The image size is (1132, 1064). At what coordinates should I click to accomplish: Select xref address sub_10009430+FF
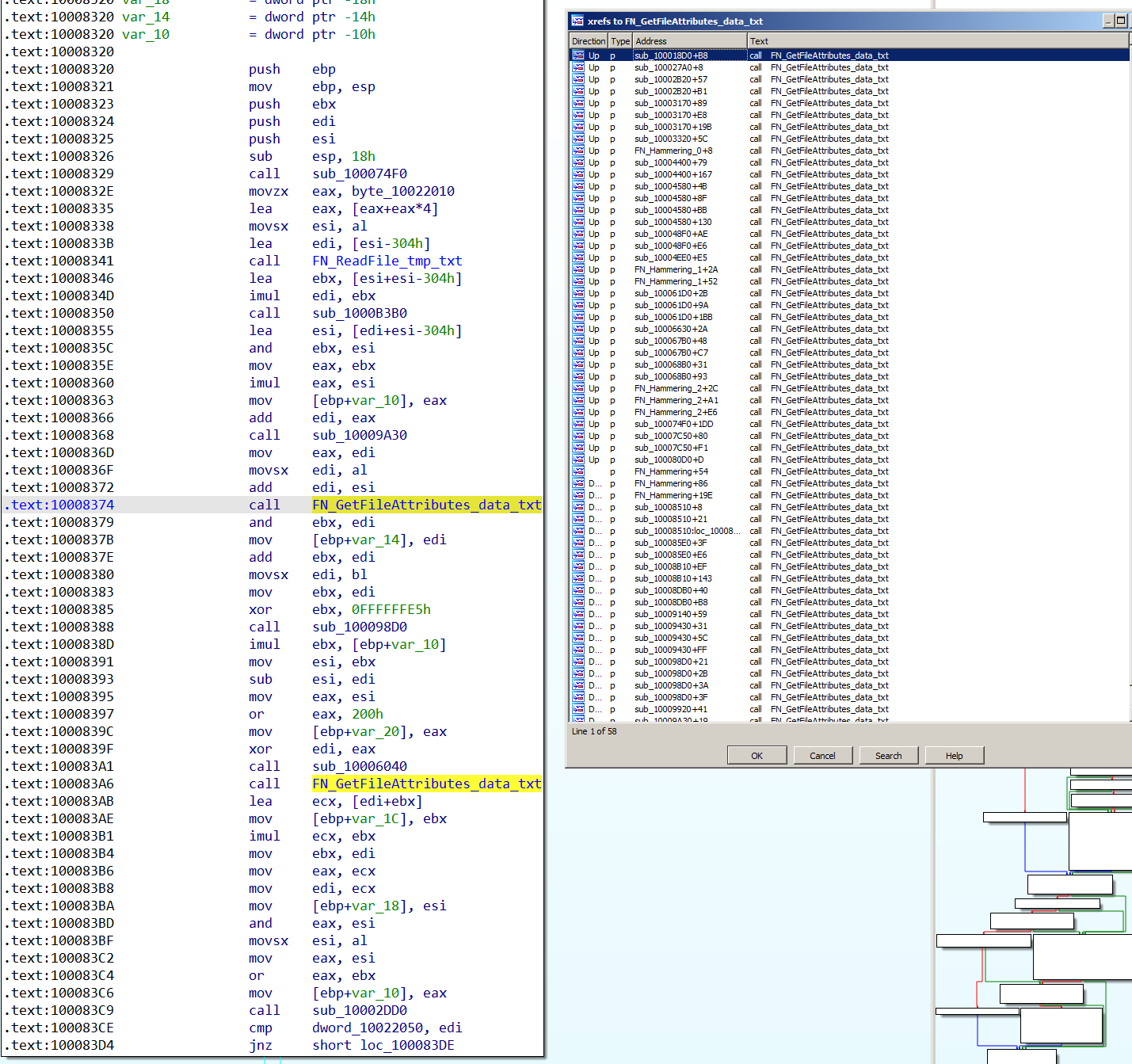pyautogui.click(x=670, y=650)
